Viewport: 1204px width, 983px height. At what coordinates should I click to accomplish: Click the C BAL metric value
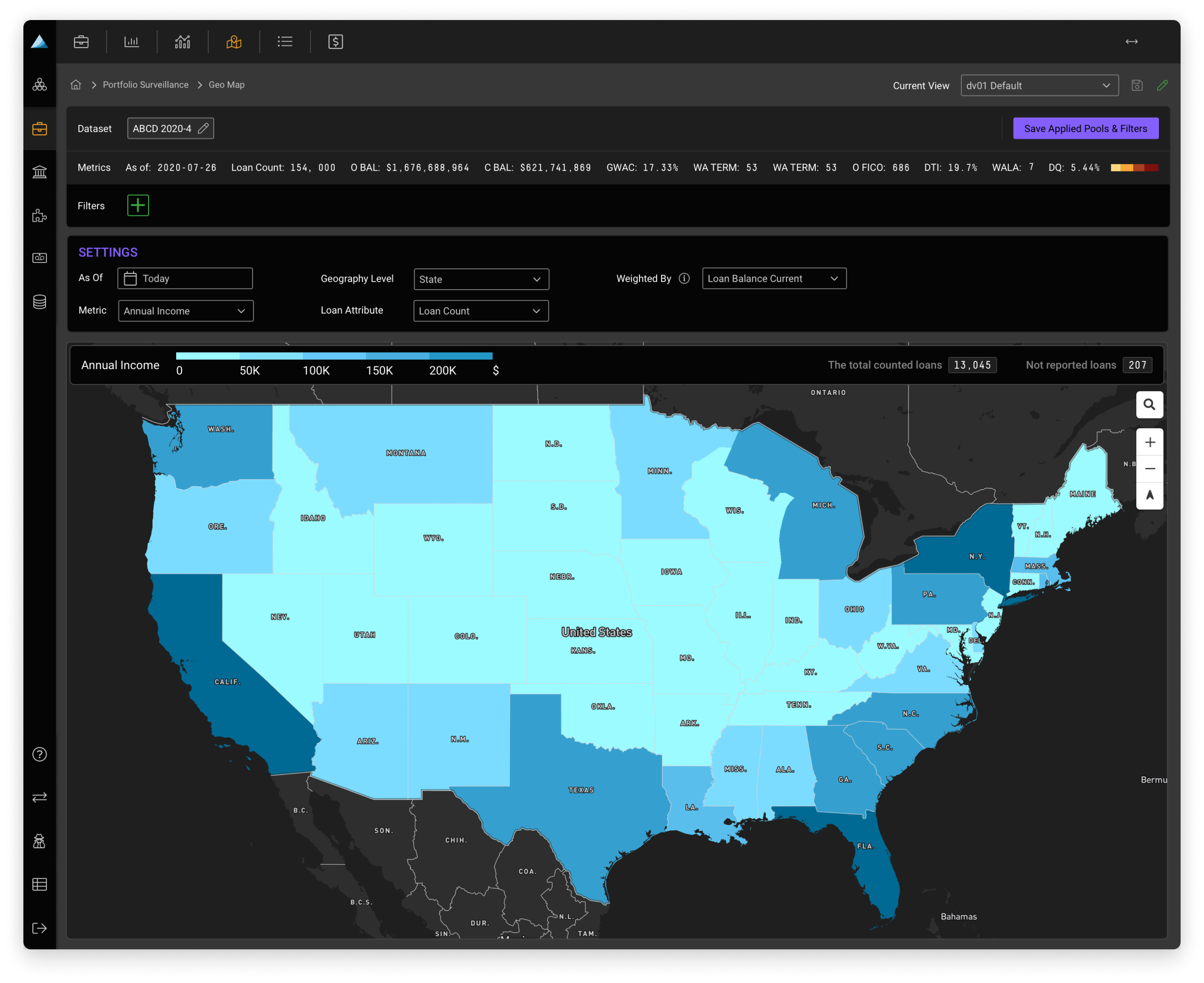555,168
